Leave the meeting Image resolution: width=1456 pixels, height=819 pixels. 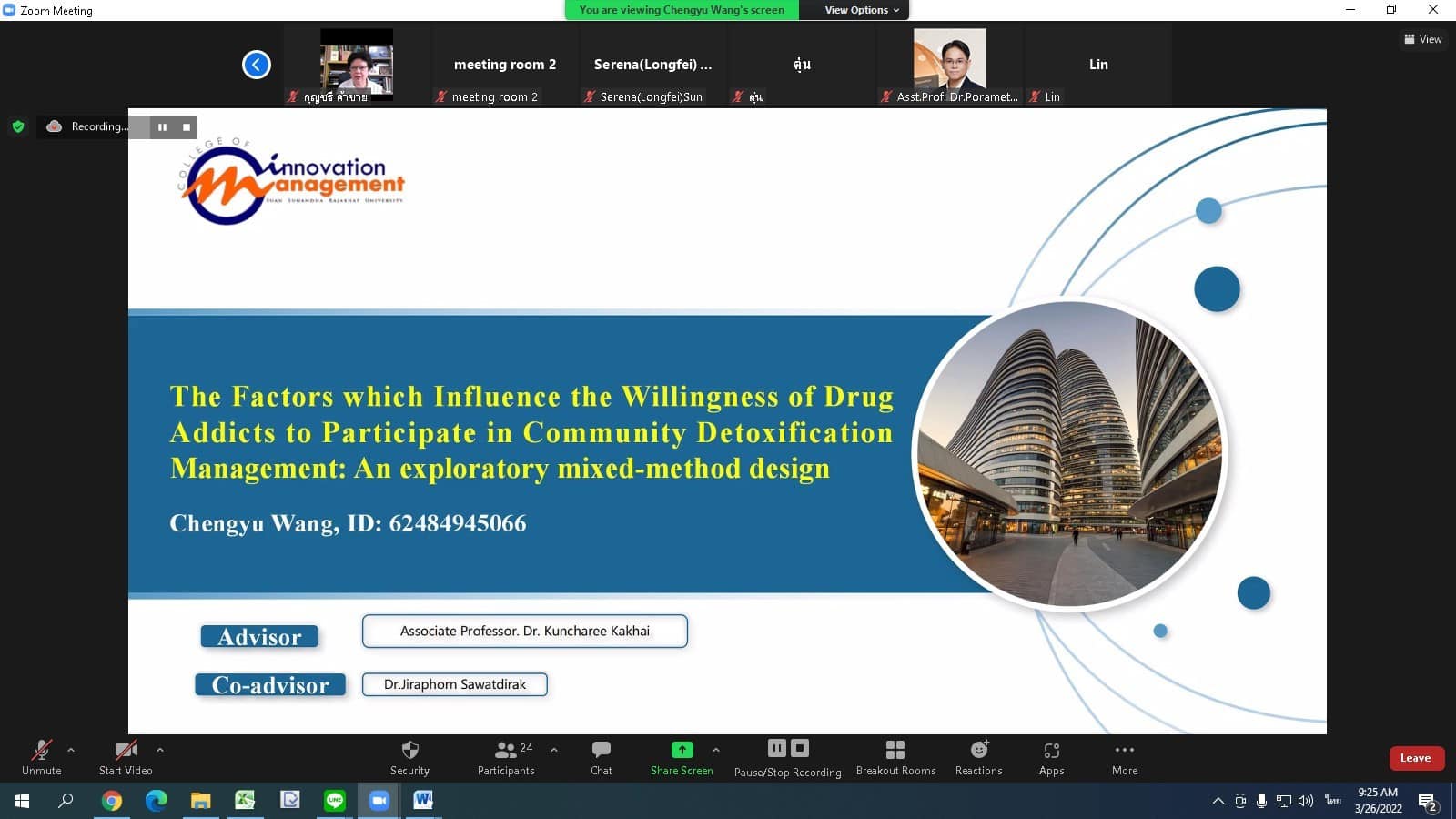[x=1415, y=758]
